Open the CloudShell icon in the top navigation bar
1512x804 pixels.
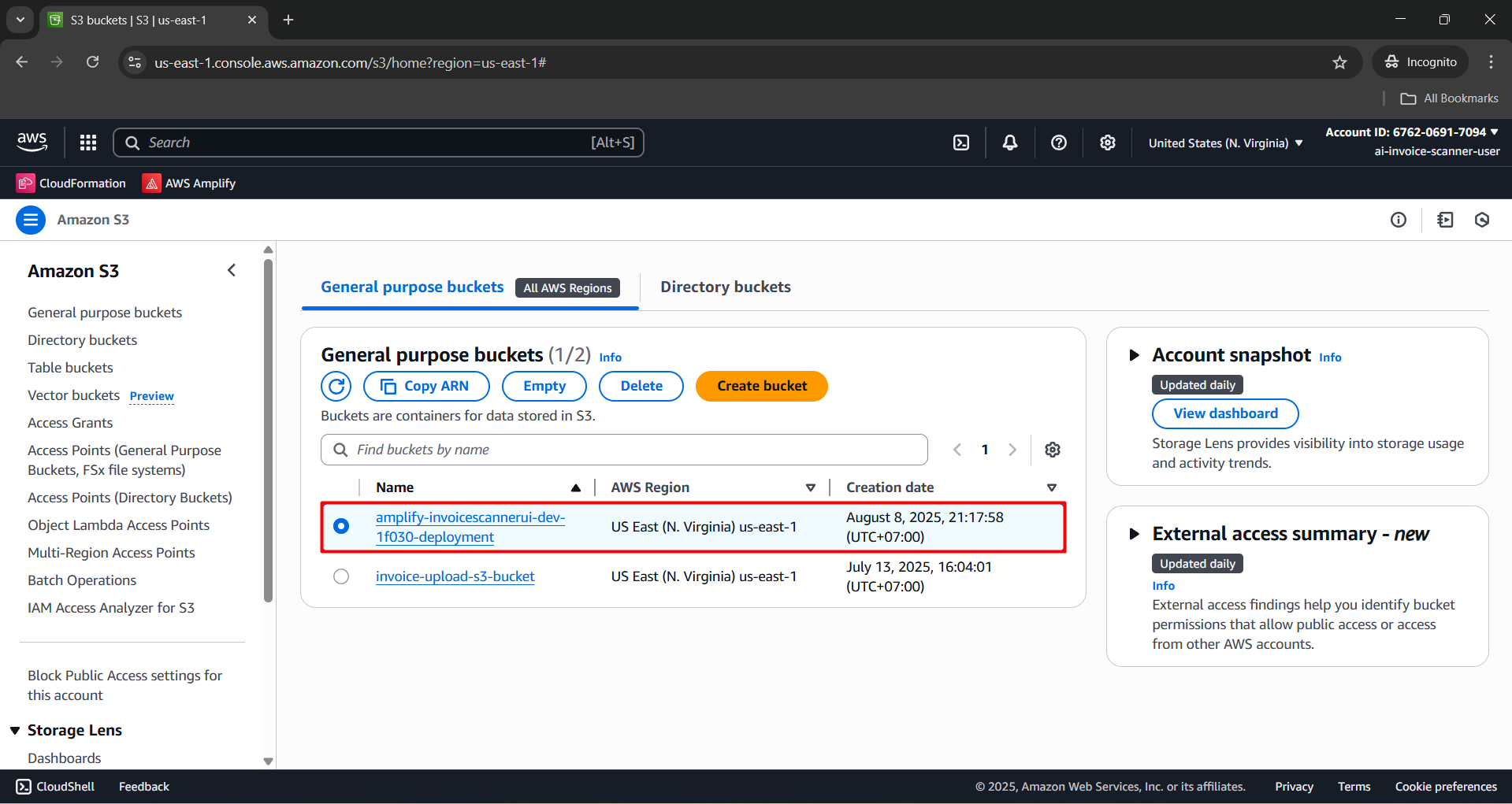(x=961, y=143)
